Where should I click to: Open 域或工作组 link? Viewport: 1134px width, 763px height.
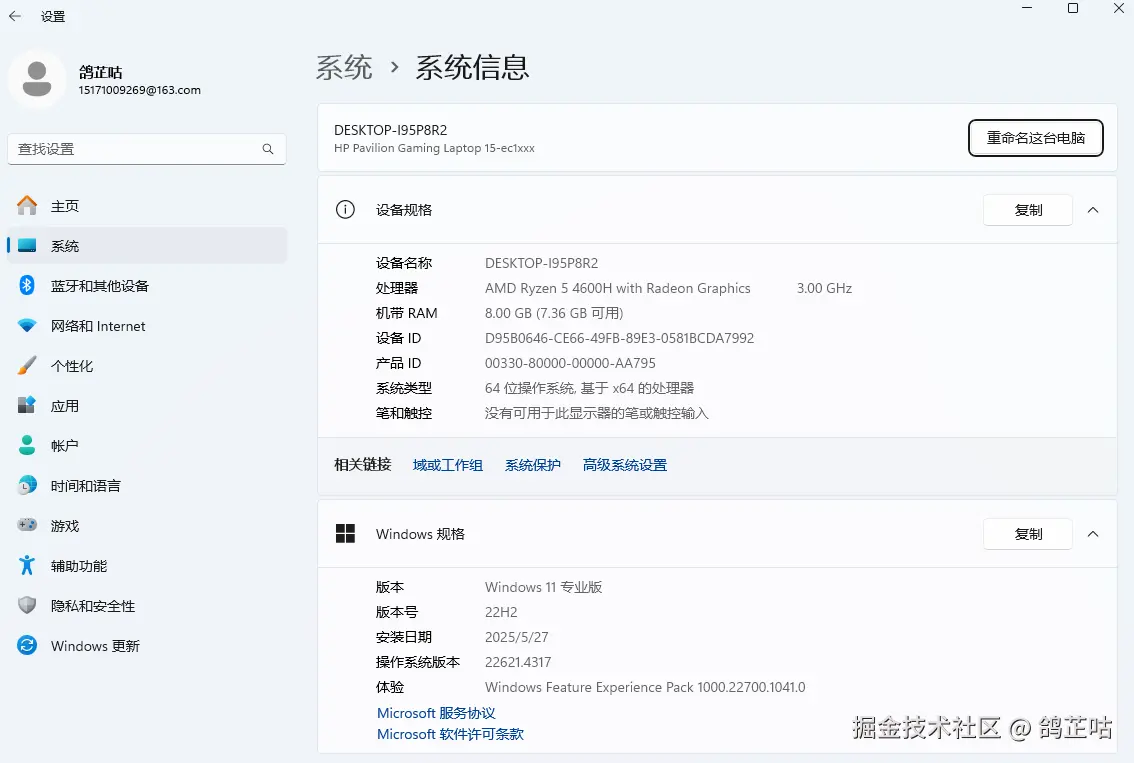[x=448, y=465]
